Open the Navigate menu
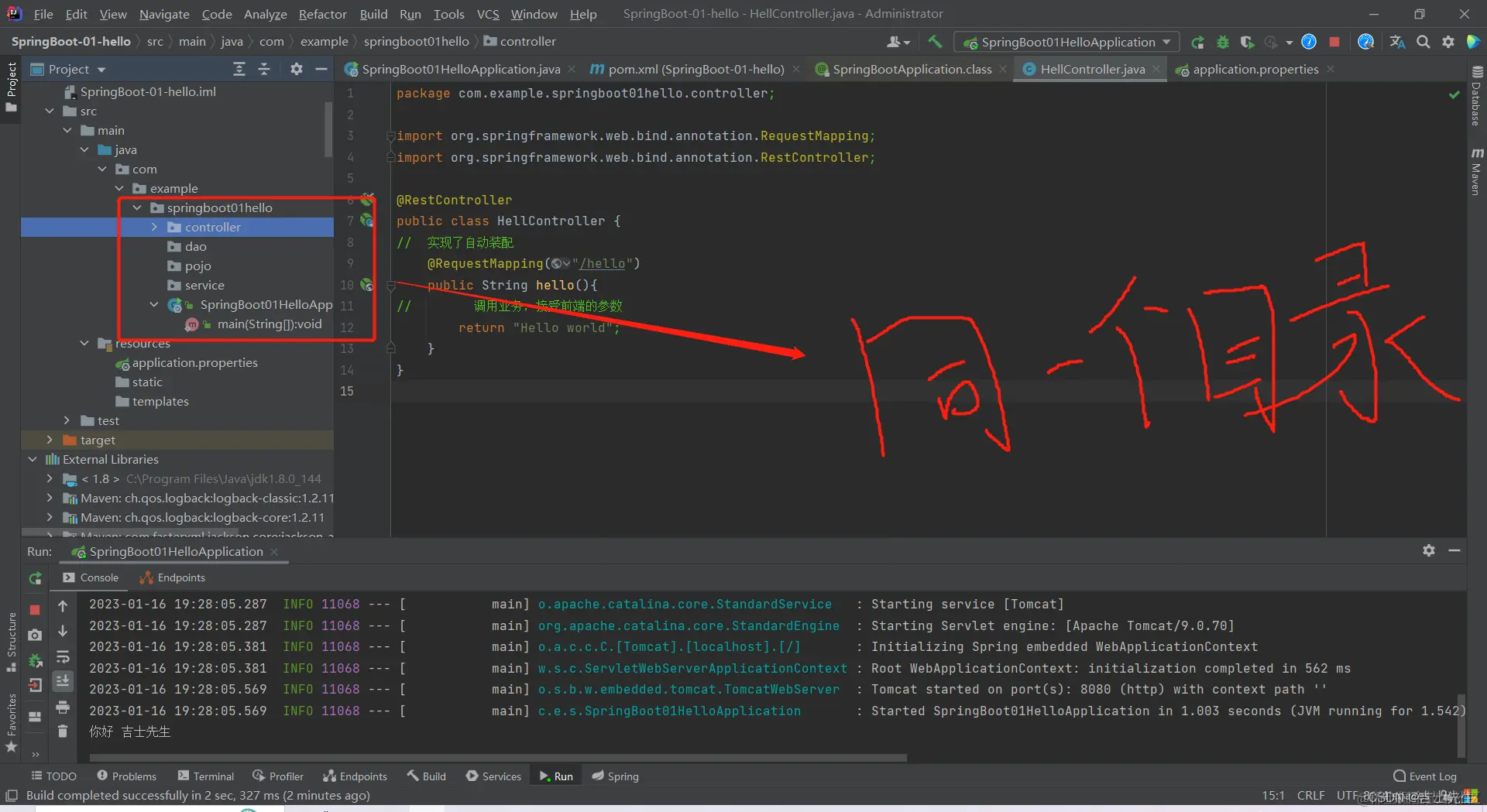This screenshot has width=1487, height=812. tap(164, 14)
